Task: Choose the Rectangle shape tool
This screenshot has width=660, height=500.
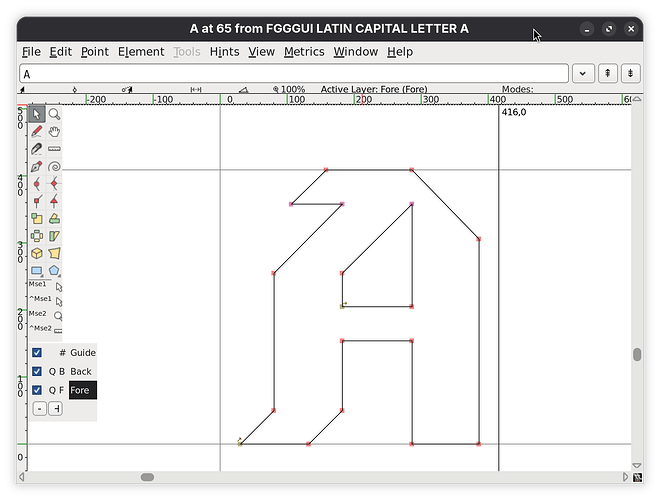Action: tap(37, 270)
